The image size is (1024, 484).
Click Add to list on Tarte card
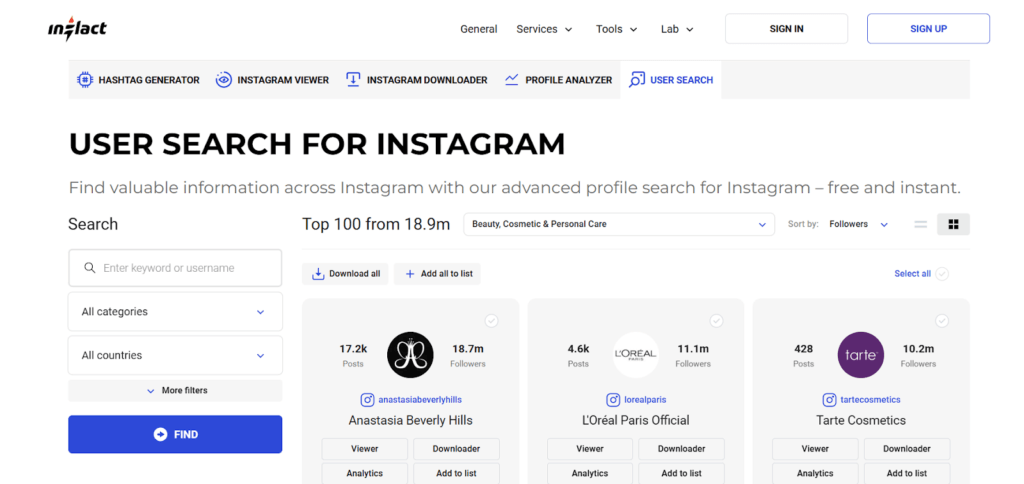pyautogui.click(x=907, y=473)
